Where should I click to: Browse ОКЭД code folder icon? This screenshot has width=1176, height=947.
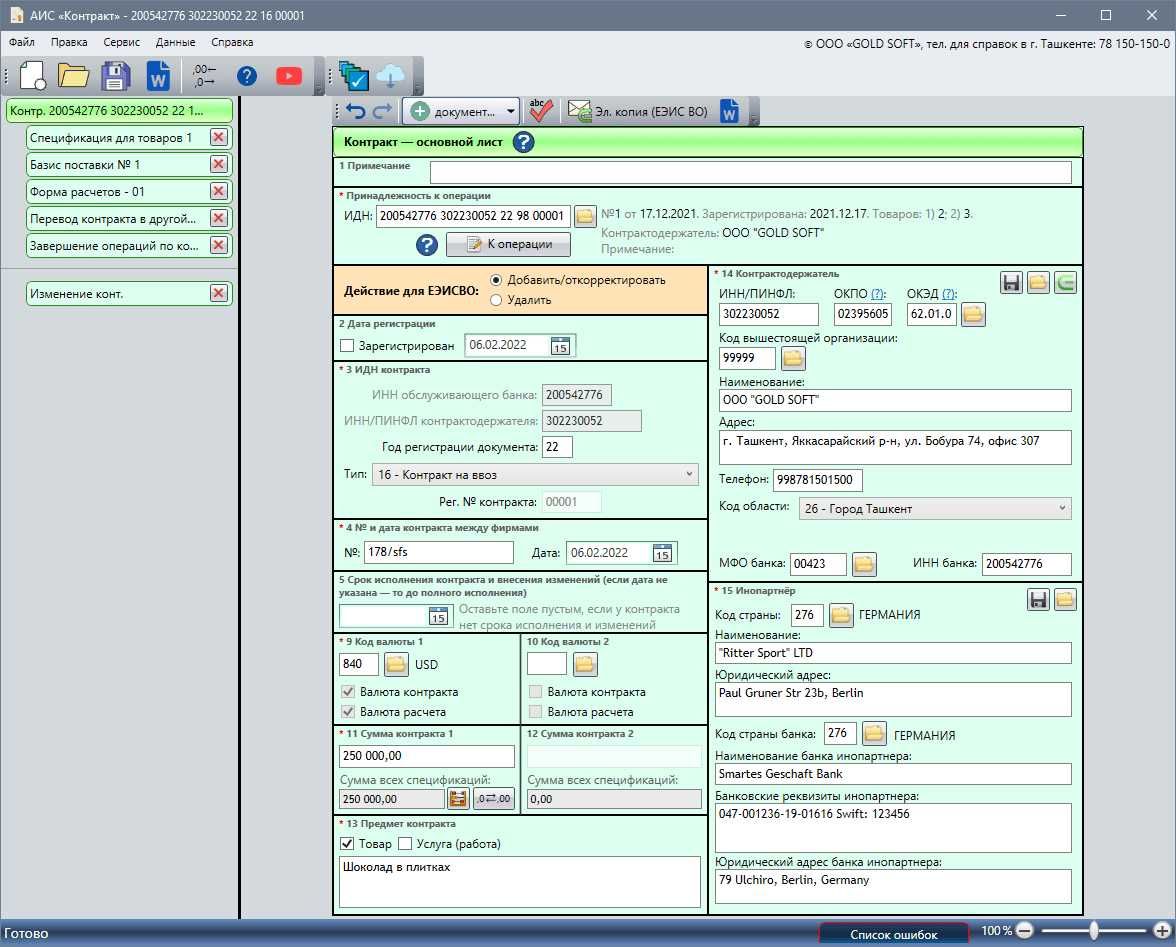(x=973, y=314)
